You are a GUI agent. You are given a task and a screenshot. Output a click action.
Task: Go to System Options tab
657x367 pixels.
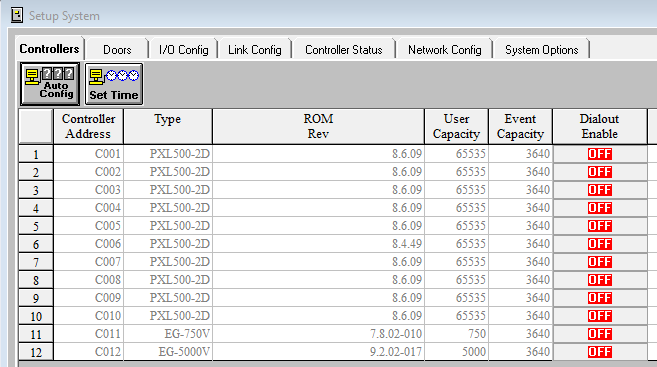point(541,50)
